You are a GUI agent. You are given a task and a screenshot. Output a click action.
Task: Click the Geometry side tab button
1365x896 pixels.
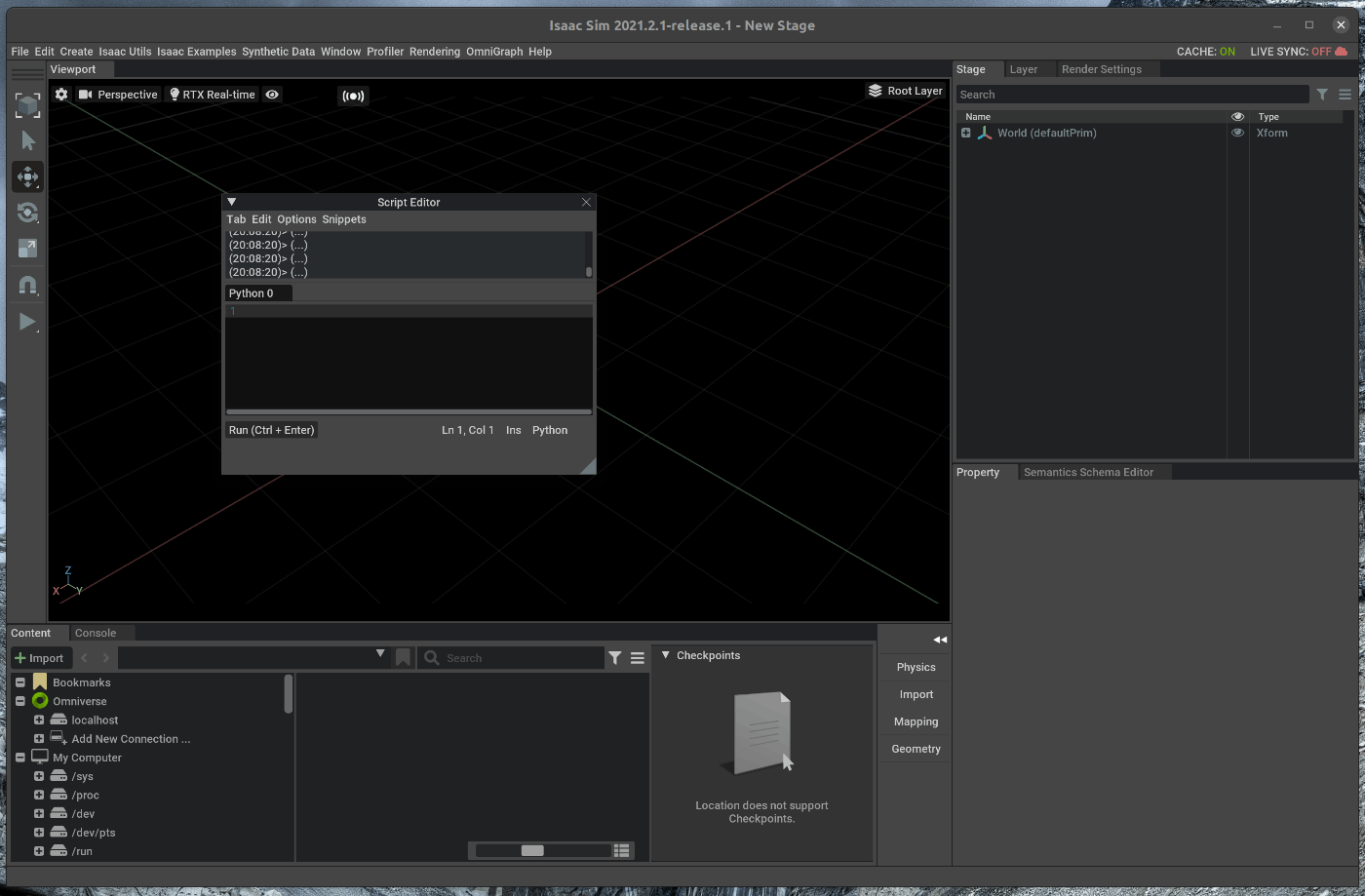point(916,749)
